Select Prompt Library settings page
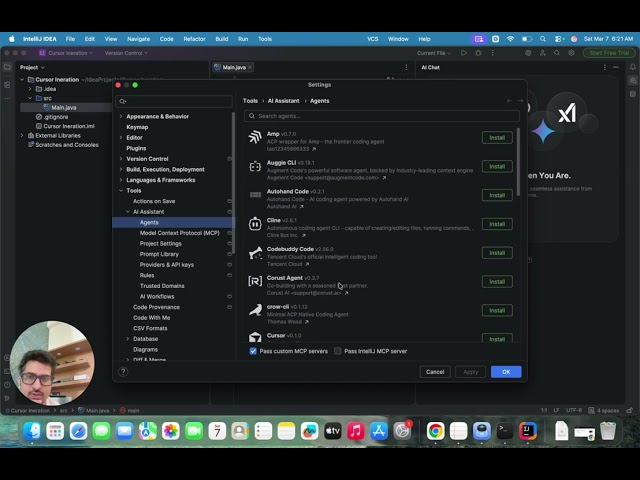 159,254
